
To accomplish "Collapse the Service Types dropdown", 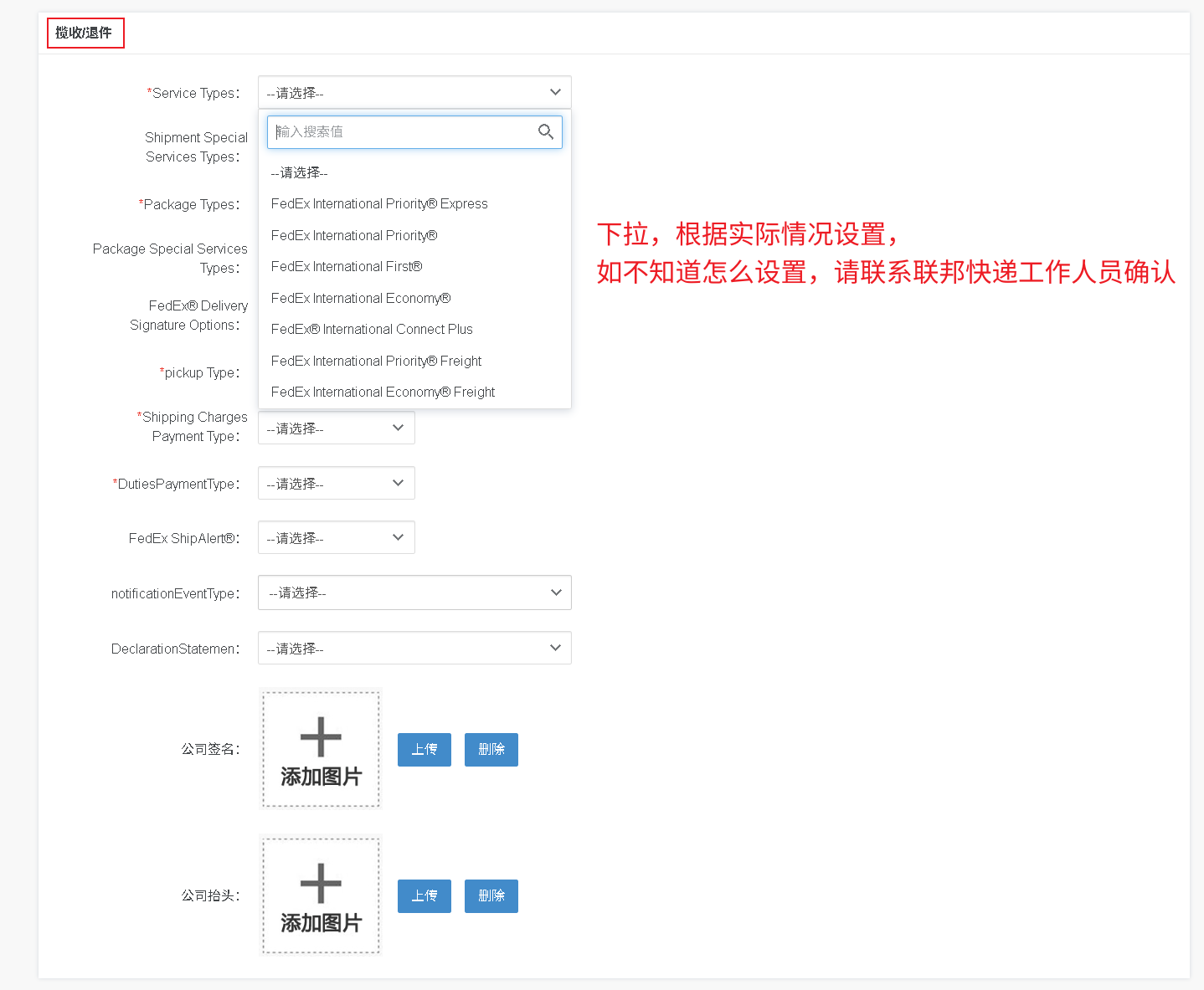I will [x=414, y=93].
